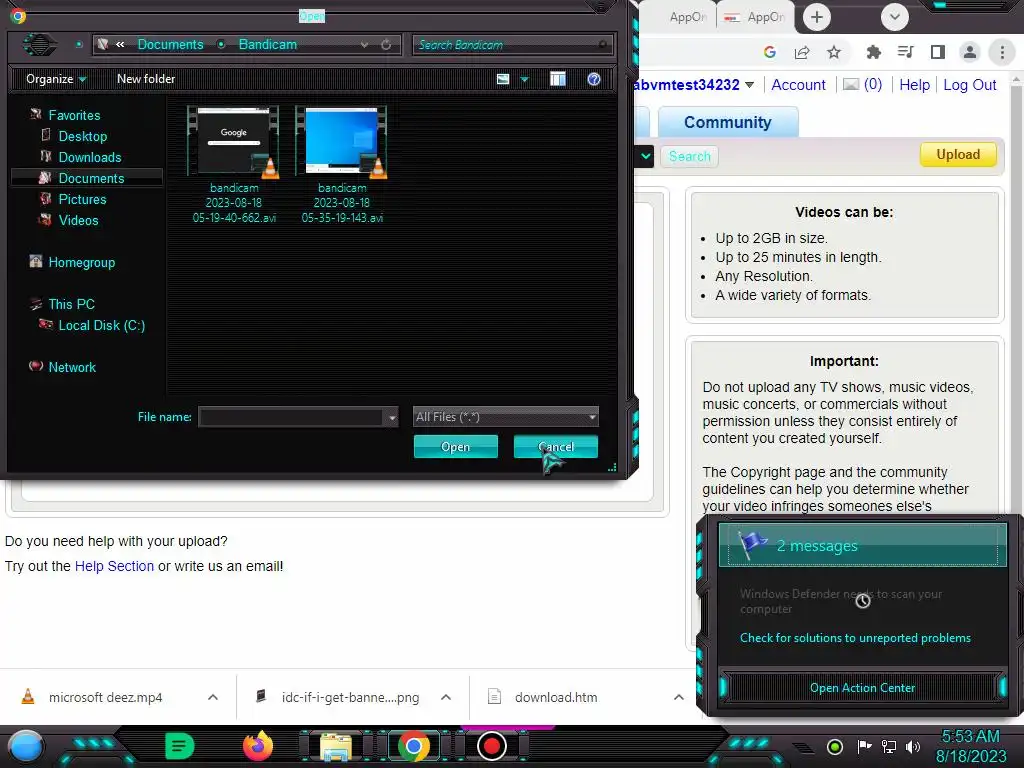Open the Chrome extensions puzzle icon

(873, 52)
